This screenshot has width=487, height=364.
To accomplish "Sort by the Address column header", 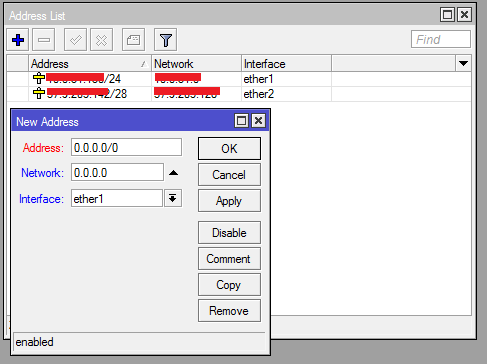I will pos(90,63).
